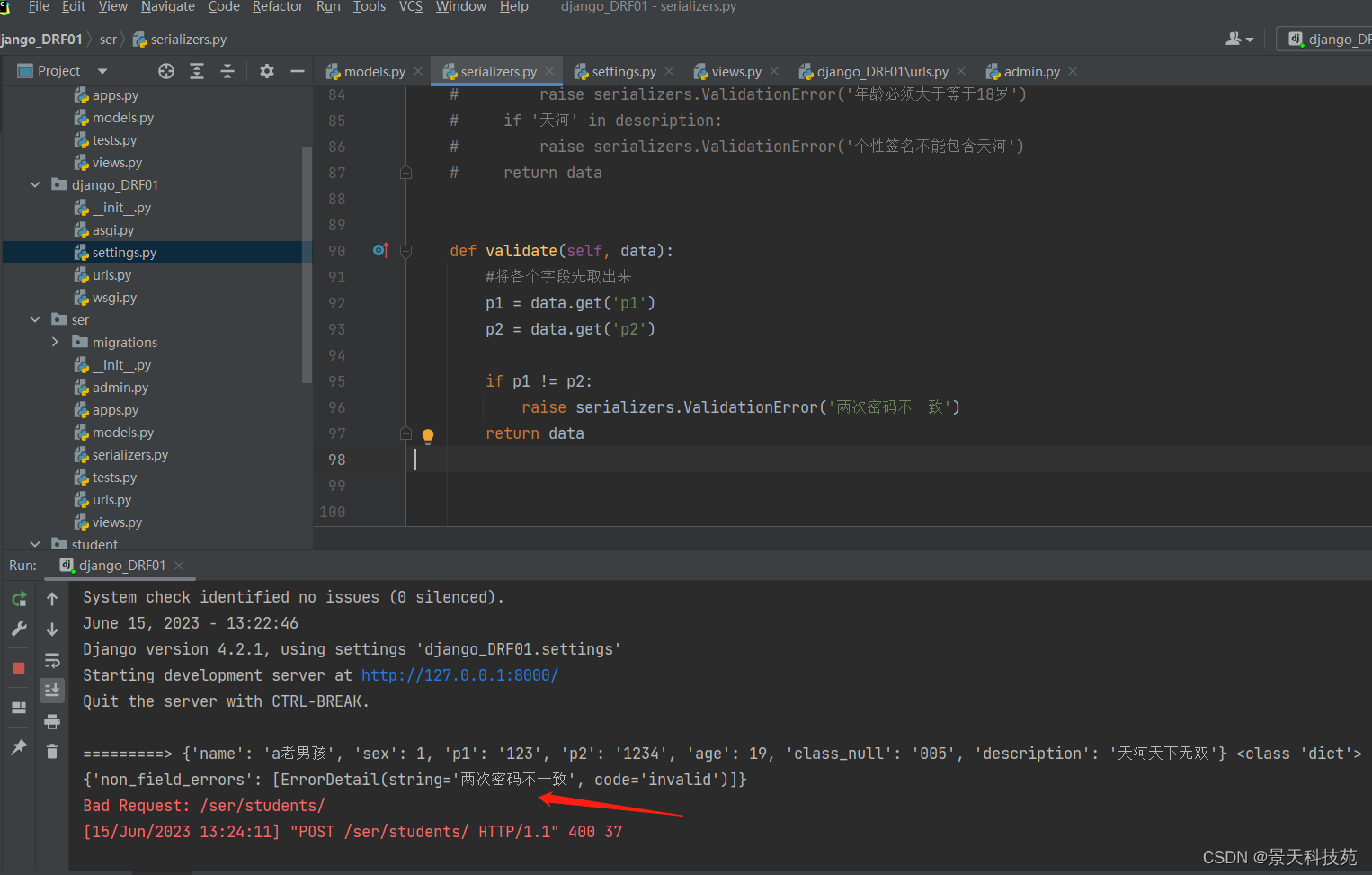Viewport: 1372px width, 875px height.
Task: Open http://127.0.0.1:8000/ link
Action: coord(459,674)
